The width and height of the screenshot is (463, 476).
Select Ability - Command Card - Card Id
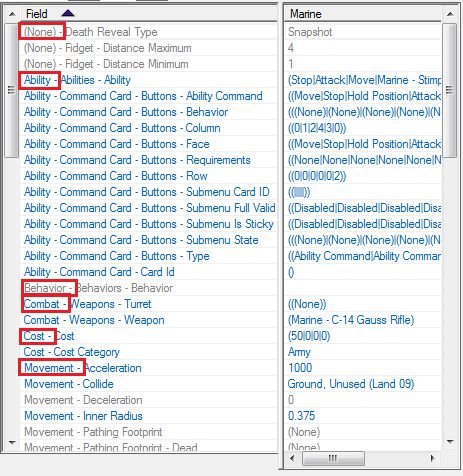[99, 272]
